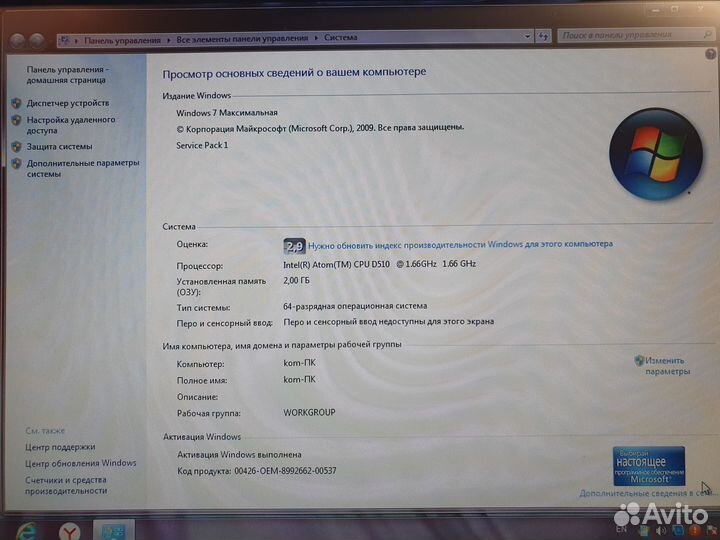Select Панель управления breadcrumb

click(x=122, y=40)
